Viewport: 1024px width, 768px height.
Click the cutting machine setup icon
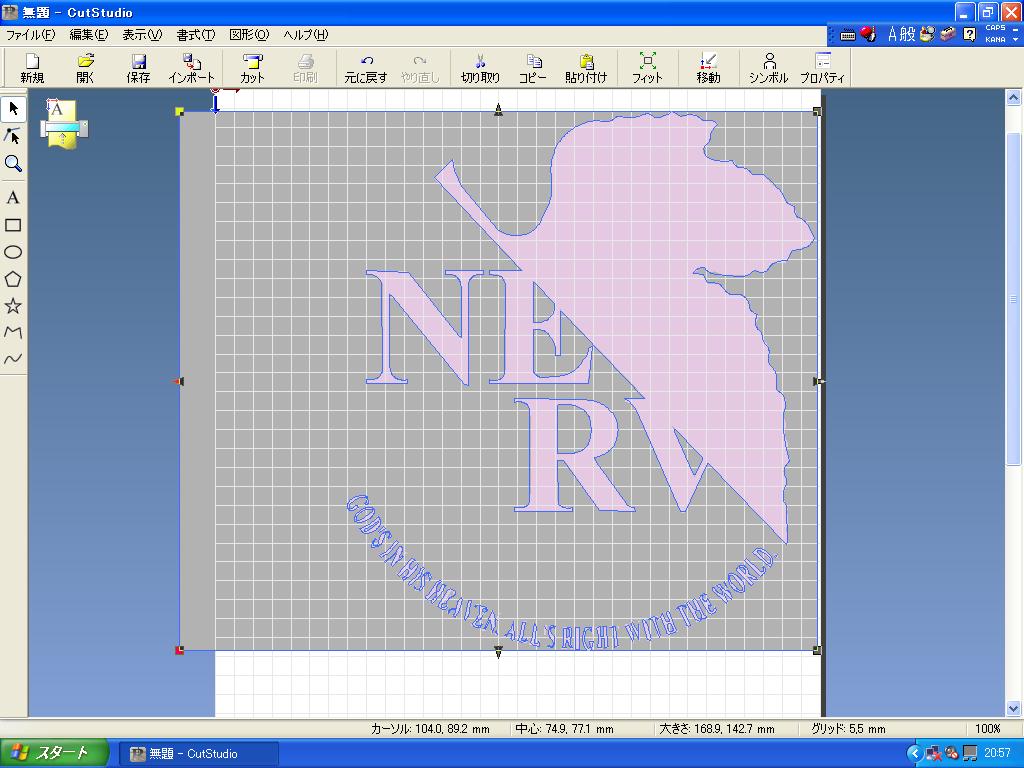(x=63, y=123)
